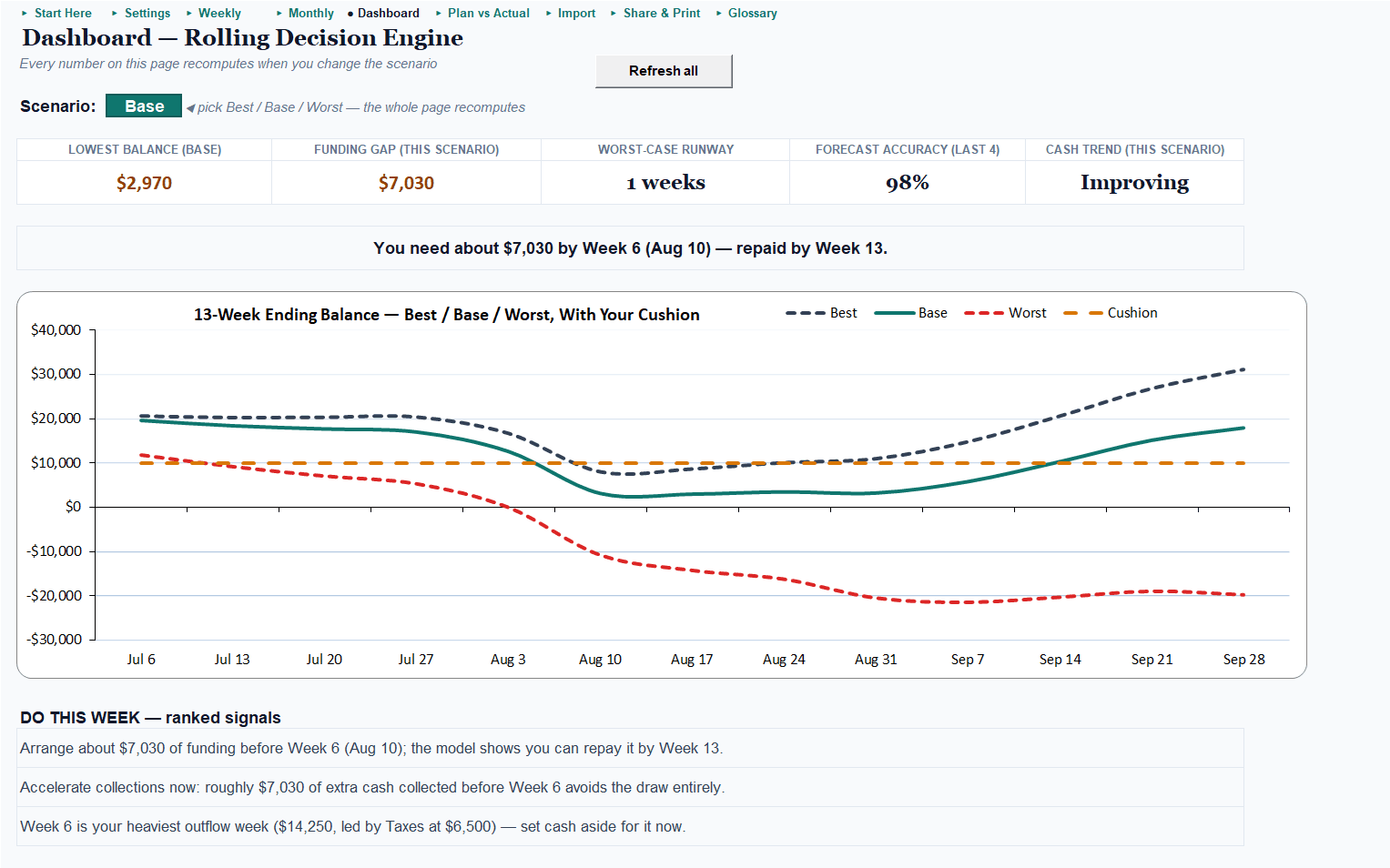Image resolution: width=1390 pixels, height=868 pixels.
Task: Click the FORECAST ACCURACY (LAST 4) header
Action: click(x=908, y=149)
